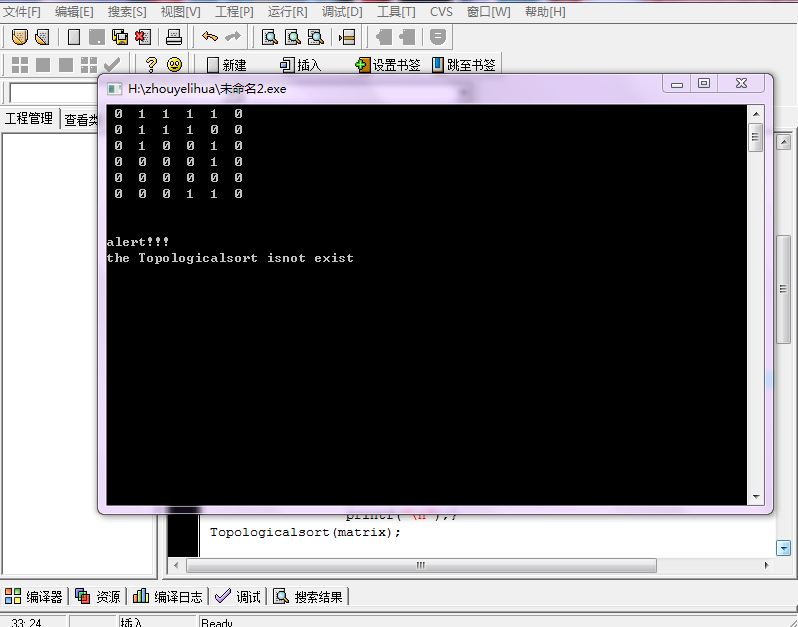Click the editor vertical scrollbar thumb

pyautogui.click(x=783, y=289)
